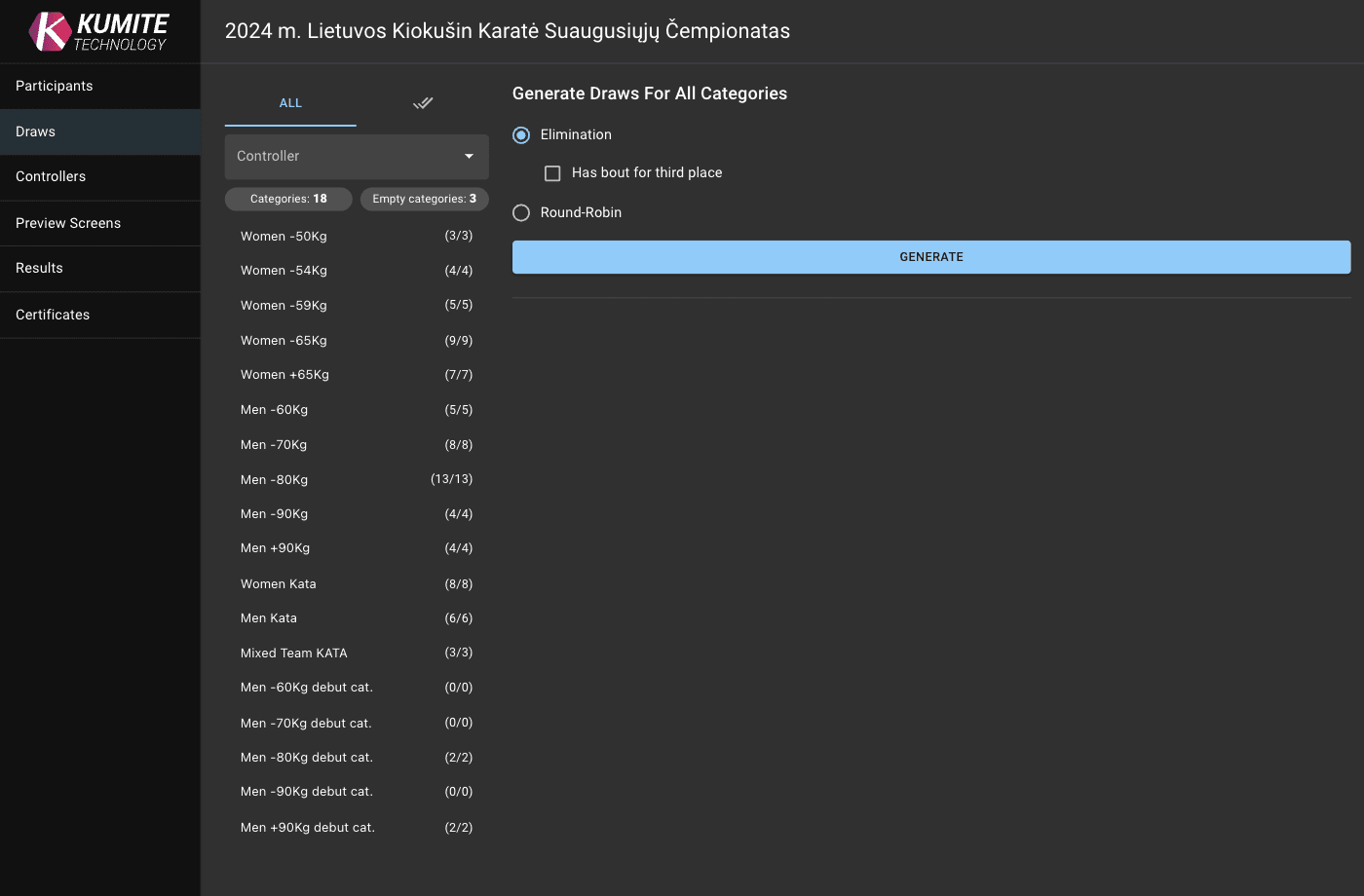Open the Controller filter combo box
The width and height of the screenshot is (1364, 896).
coord(346,157)
